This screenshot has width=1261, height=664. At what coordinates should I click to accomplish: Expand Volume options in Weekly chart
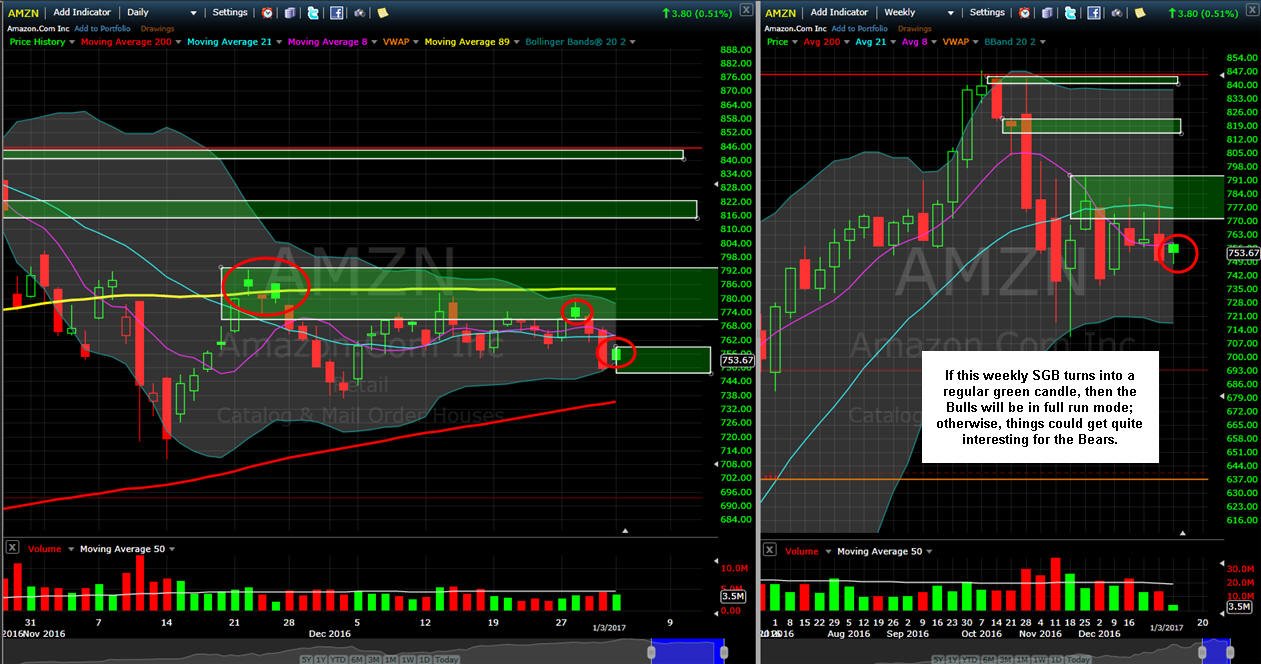tap(828, 551)
